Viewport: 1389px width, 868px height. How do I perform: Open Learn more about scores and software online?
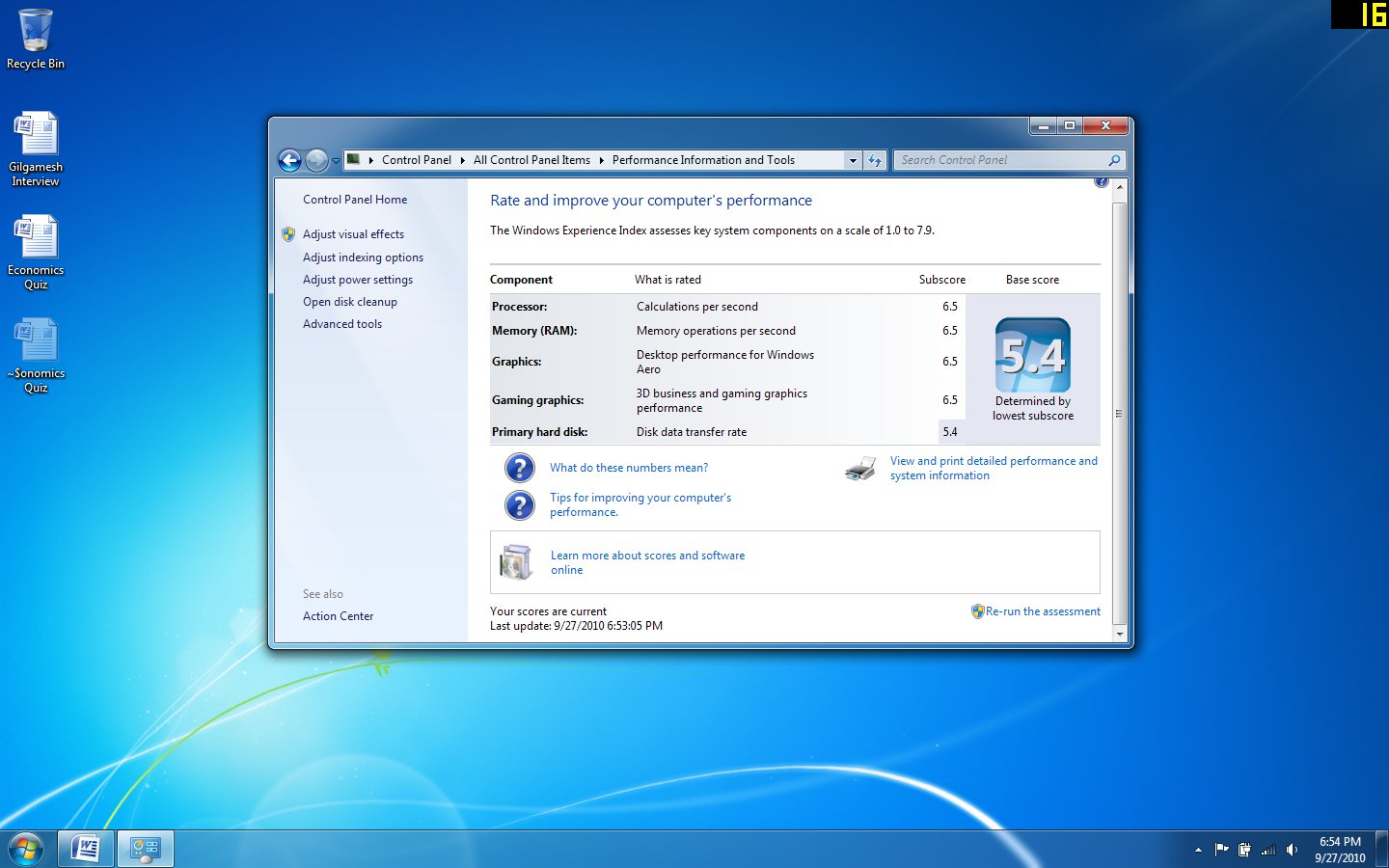click(647, 562)
